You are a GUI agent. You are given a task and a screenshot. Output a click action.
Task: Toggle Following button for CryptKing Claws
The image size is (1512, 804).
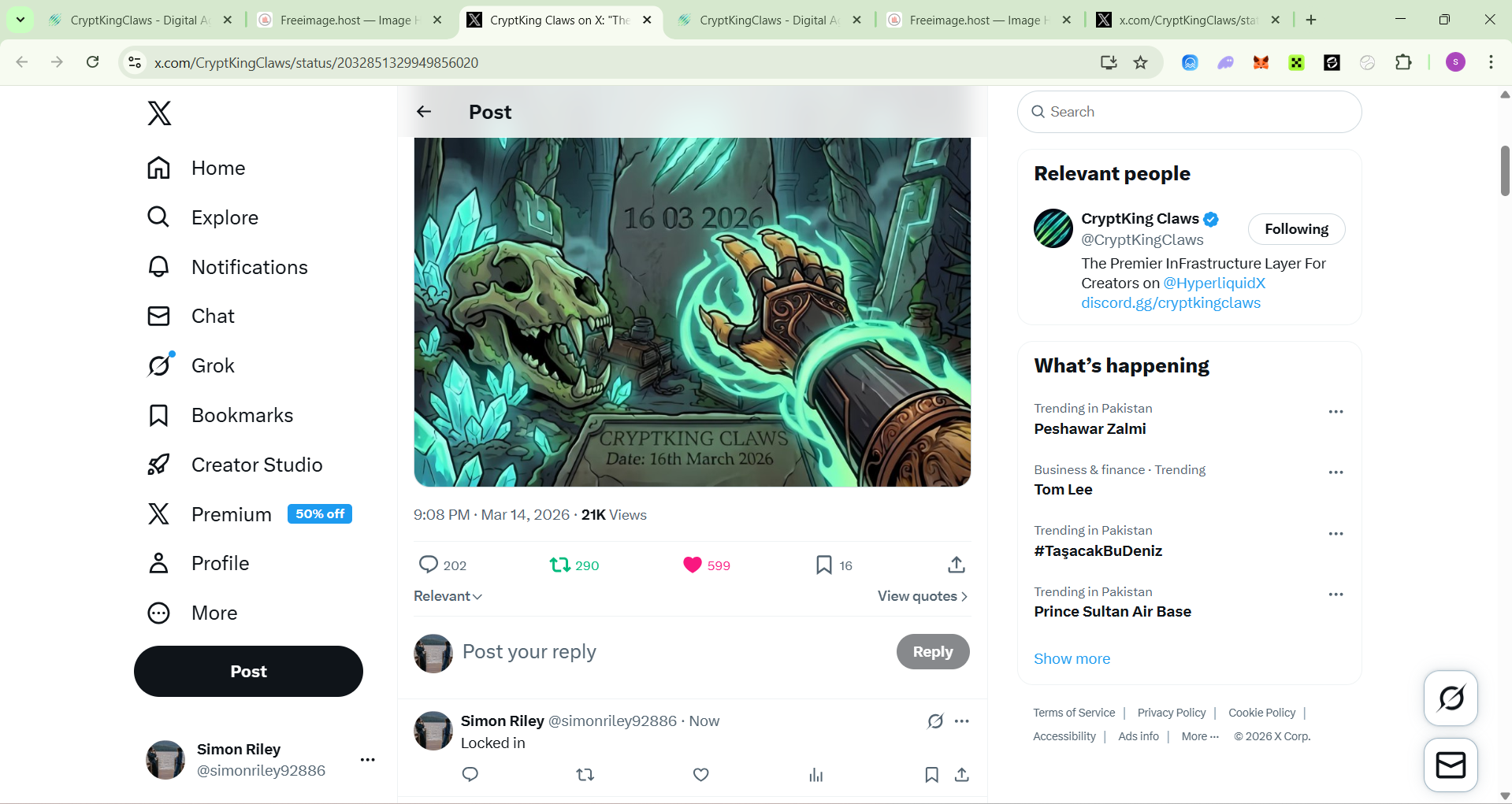tap(1296, 229)
